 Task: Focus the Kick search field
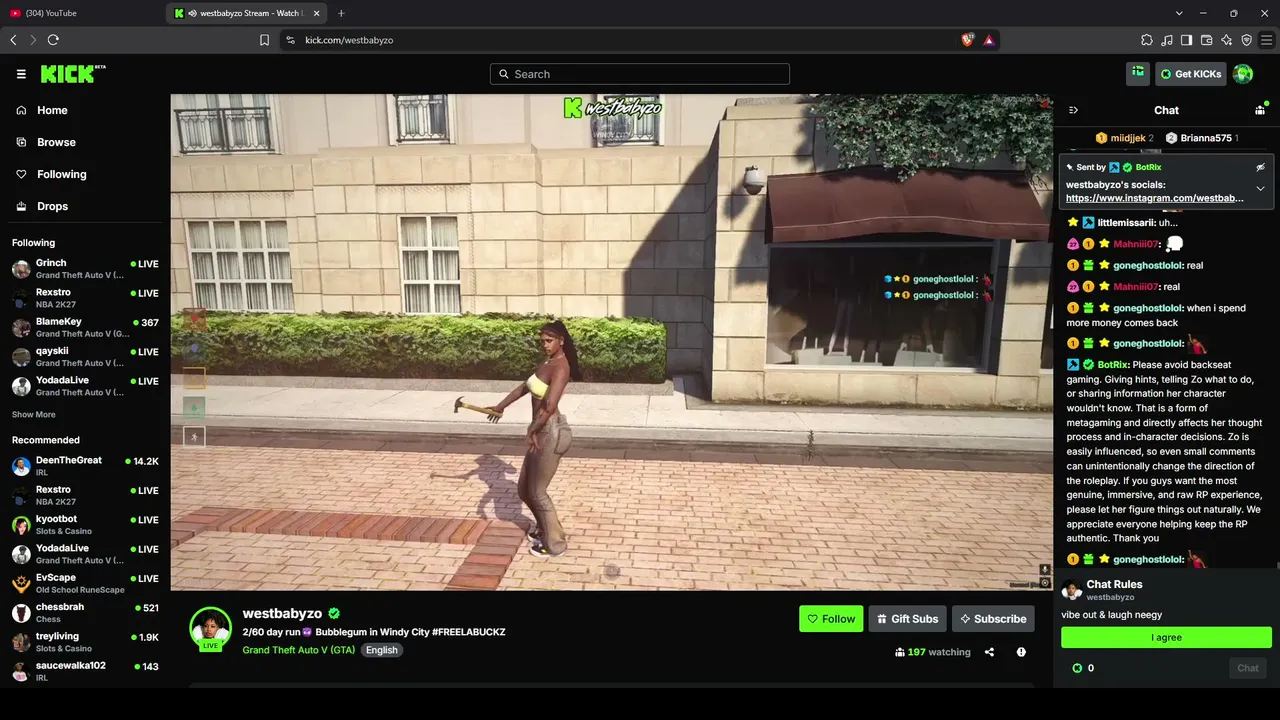(640, 74)
